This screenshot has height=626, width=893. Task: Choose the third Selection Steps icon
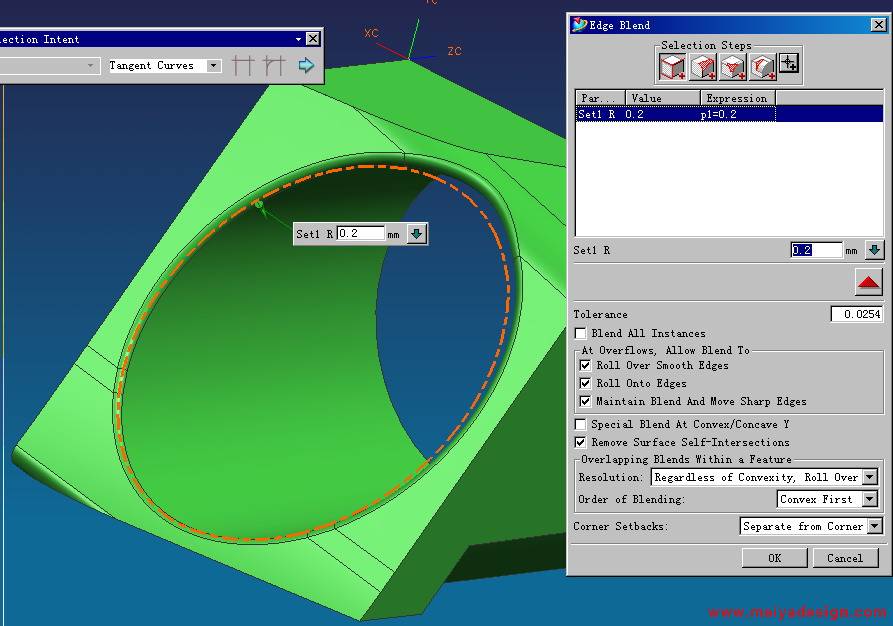[733, 67]
